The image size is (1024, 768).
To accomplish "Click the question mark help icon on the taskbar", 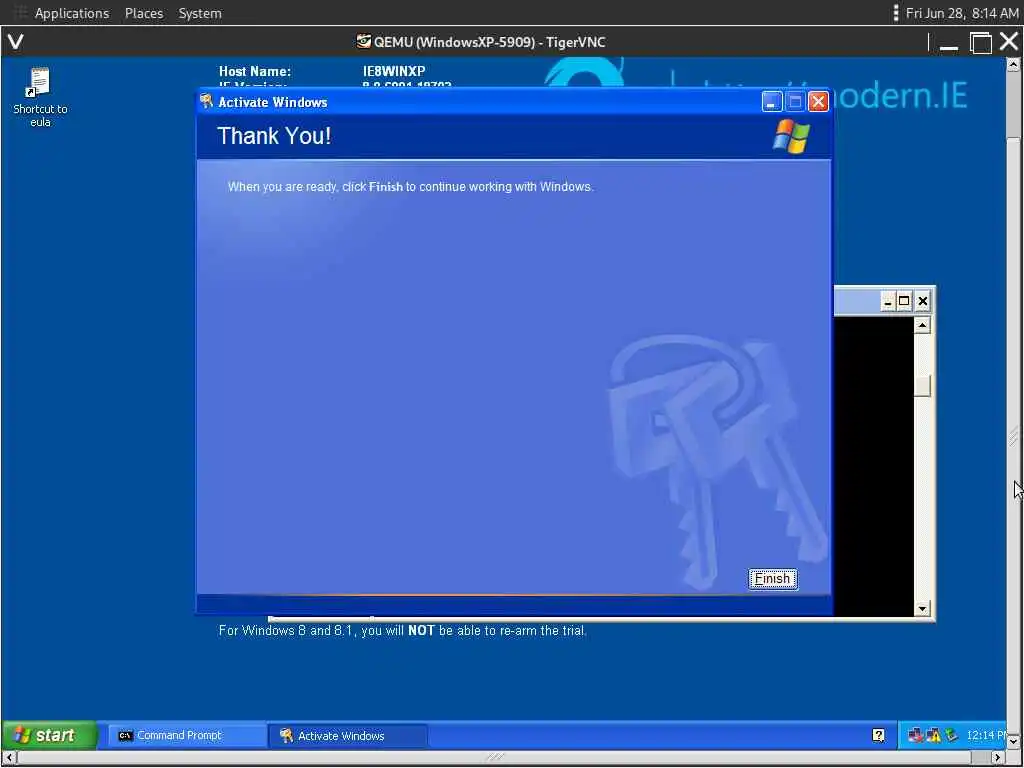I will click(x=878, y=735).
